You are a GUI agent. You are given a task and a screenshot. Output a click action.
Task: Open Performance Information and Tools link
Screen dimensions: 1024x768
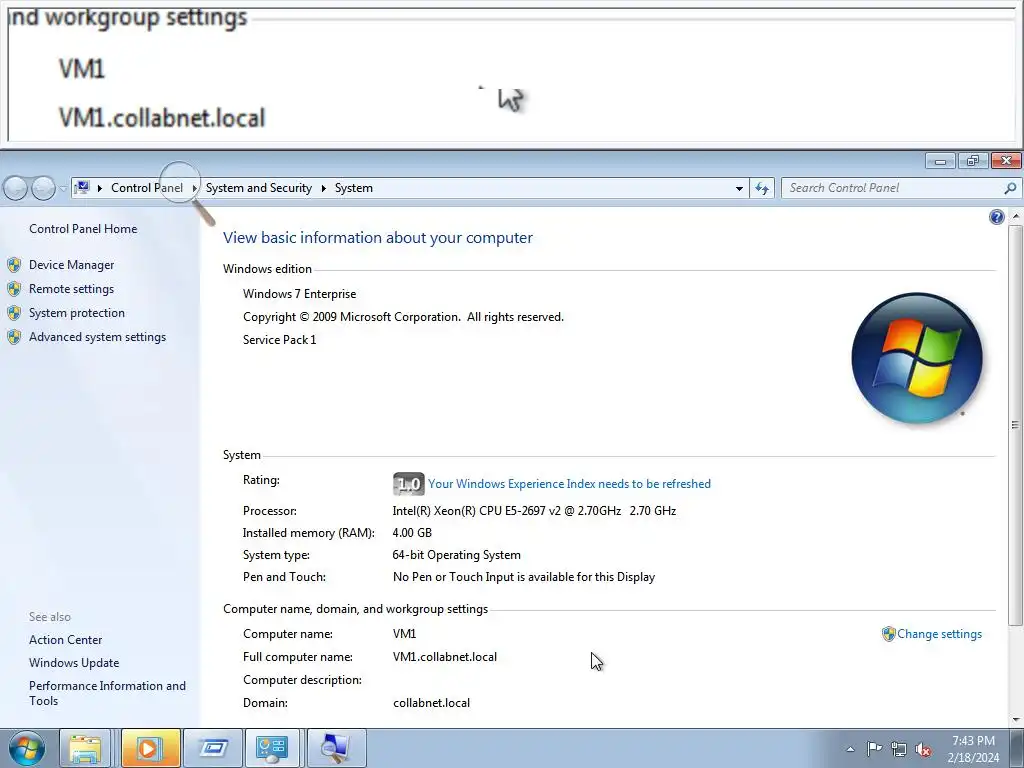(107, 694)
